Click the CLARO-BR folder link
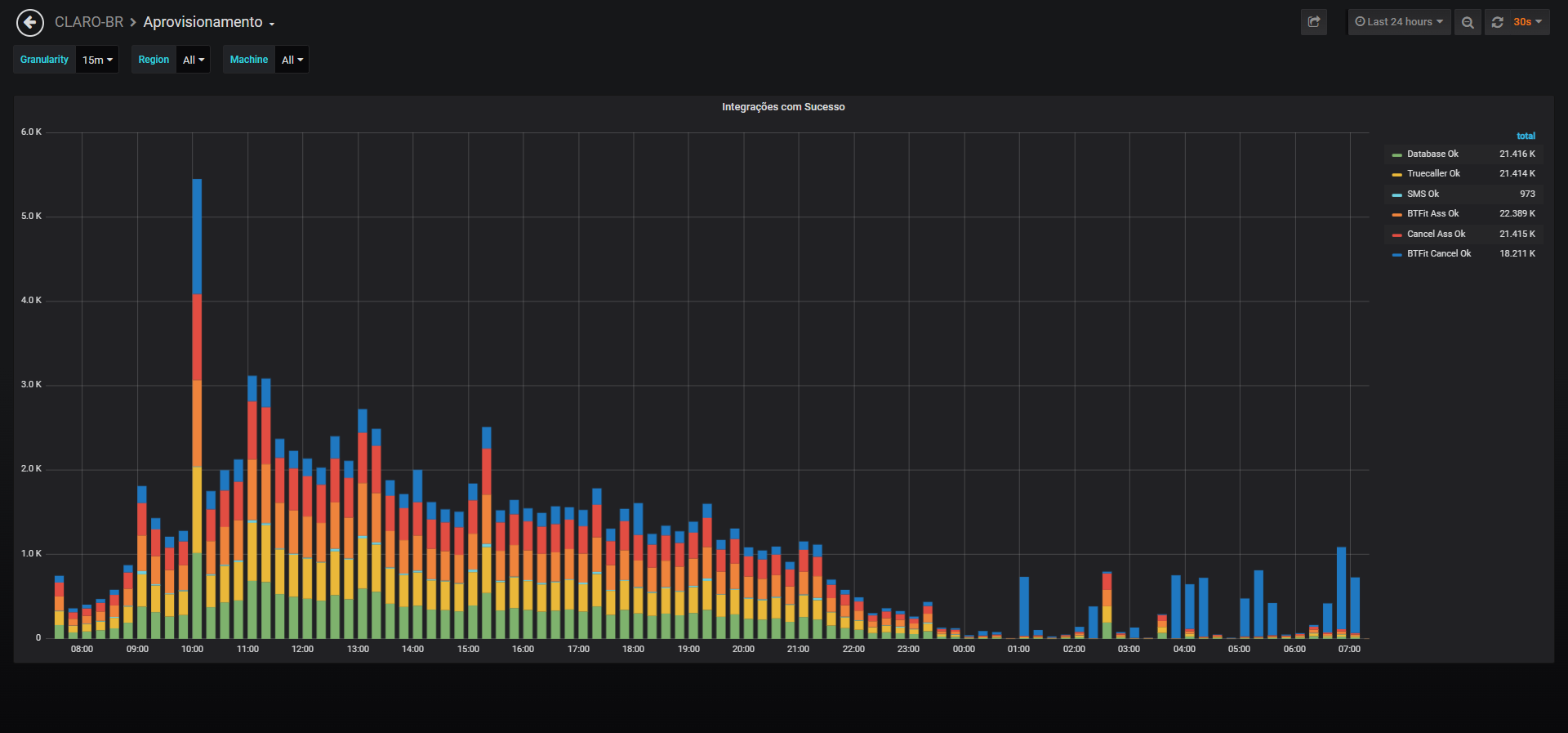1568x733 pixels. click(x=89, y=22)
